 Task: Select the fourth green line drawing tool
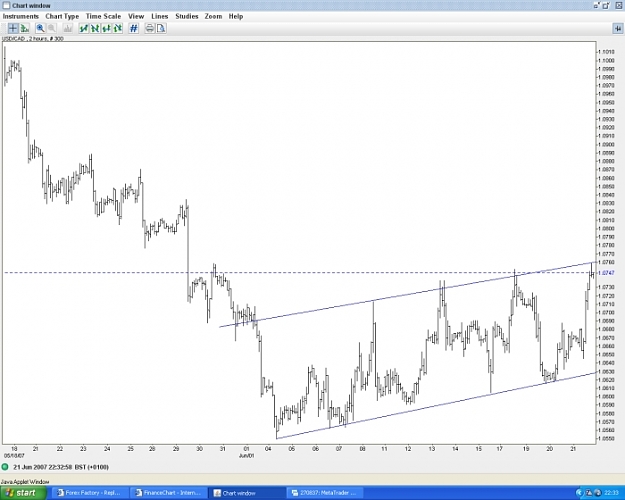[x=118, y=28]
